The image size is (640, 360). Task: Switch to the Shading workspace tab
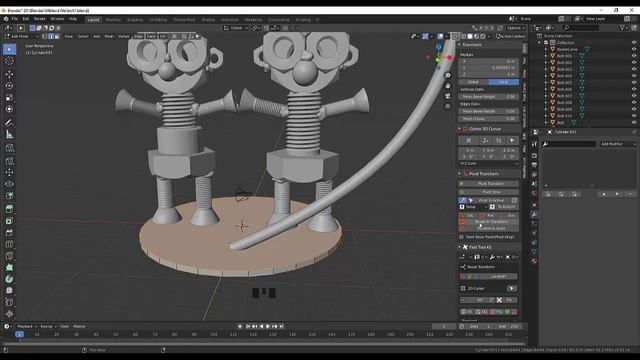tap(208, 20)
